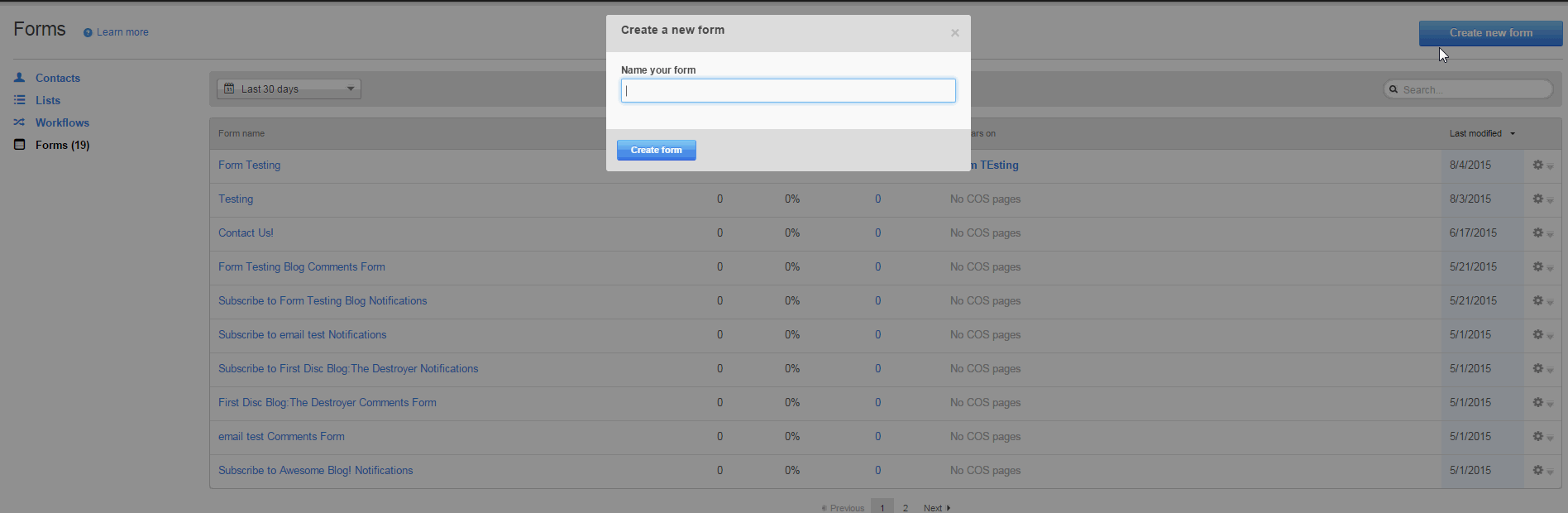This screenshot has width=1568, height=513.
Task: Click the Forms icon in sidebar
Action: coord(19,145)
